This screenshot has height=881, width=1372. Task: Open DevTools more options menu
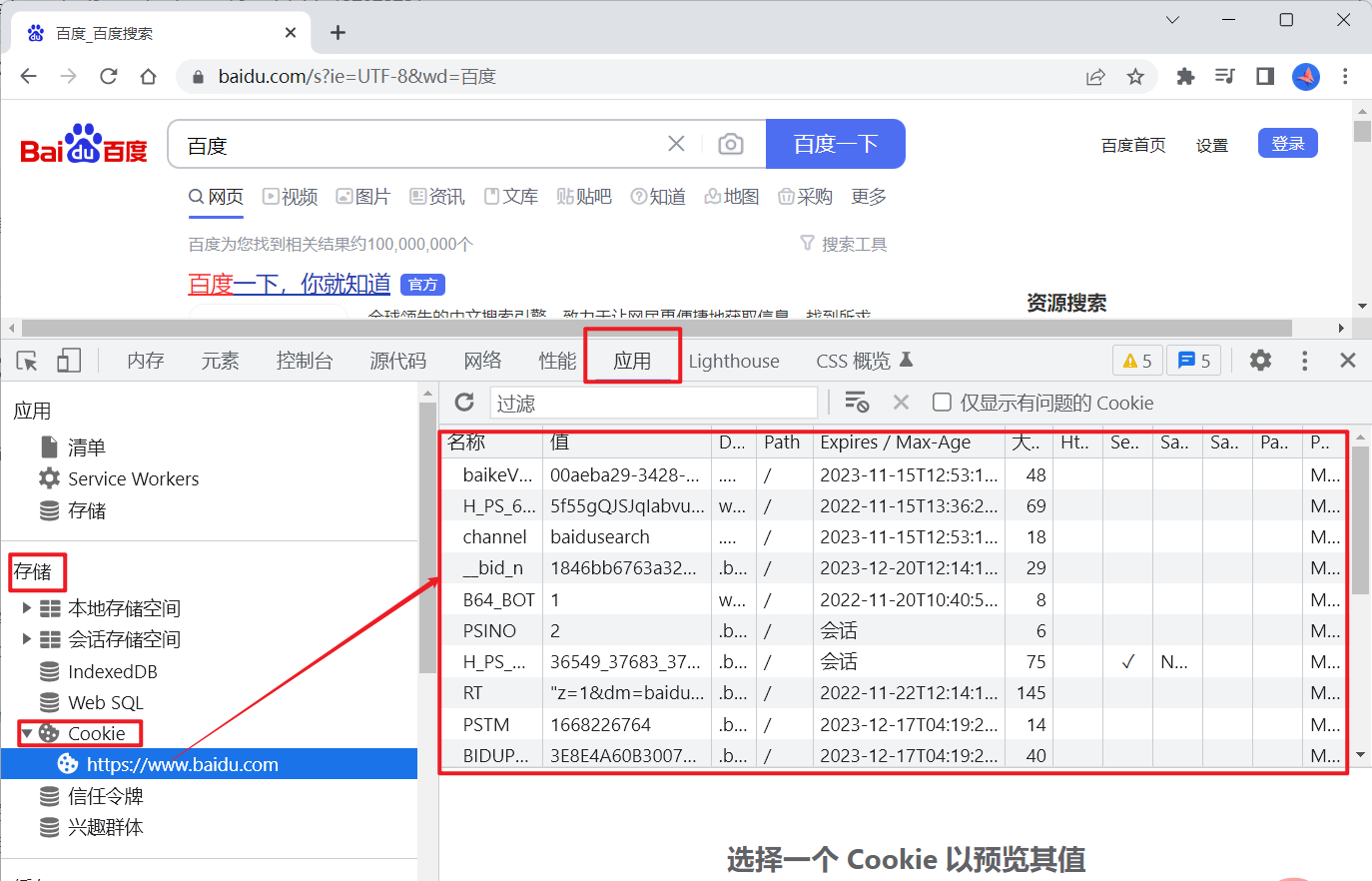pos(1304,361)
